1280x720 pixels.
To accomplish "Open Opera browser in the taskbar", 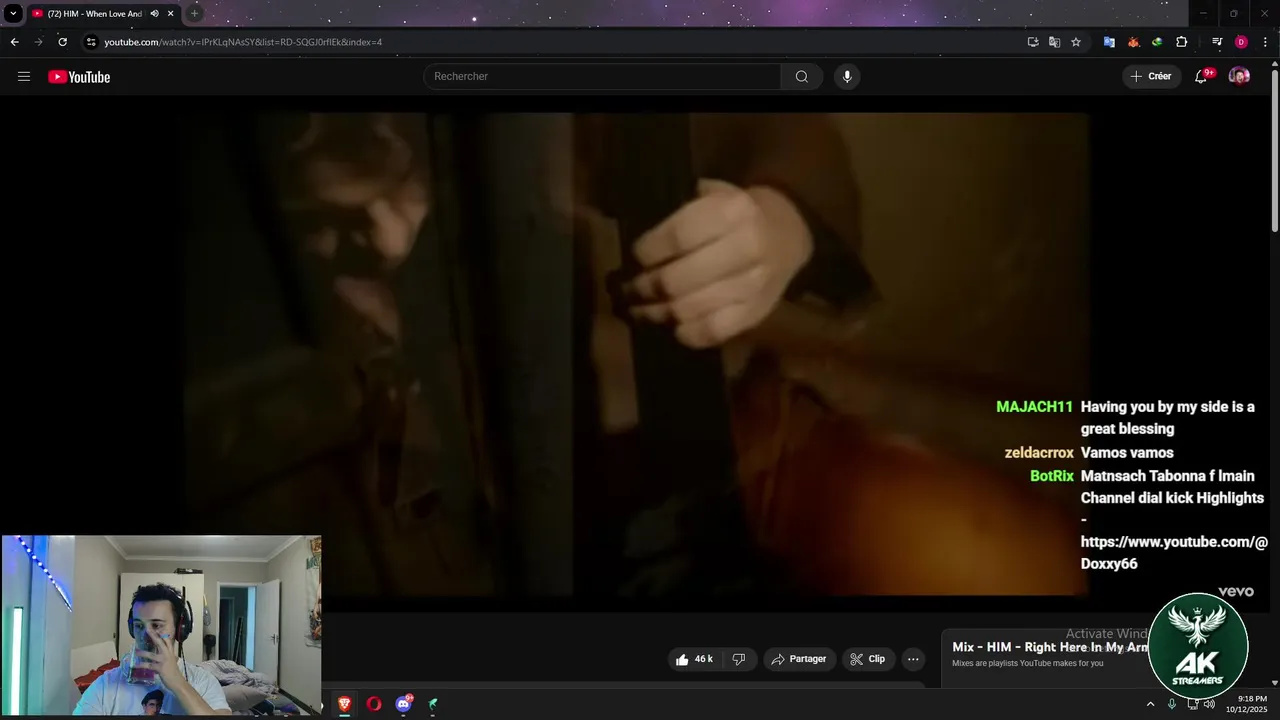I will (x=374, y=704).
